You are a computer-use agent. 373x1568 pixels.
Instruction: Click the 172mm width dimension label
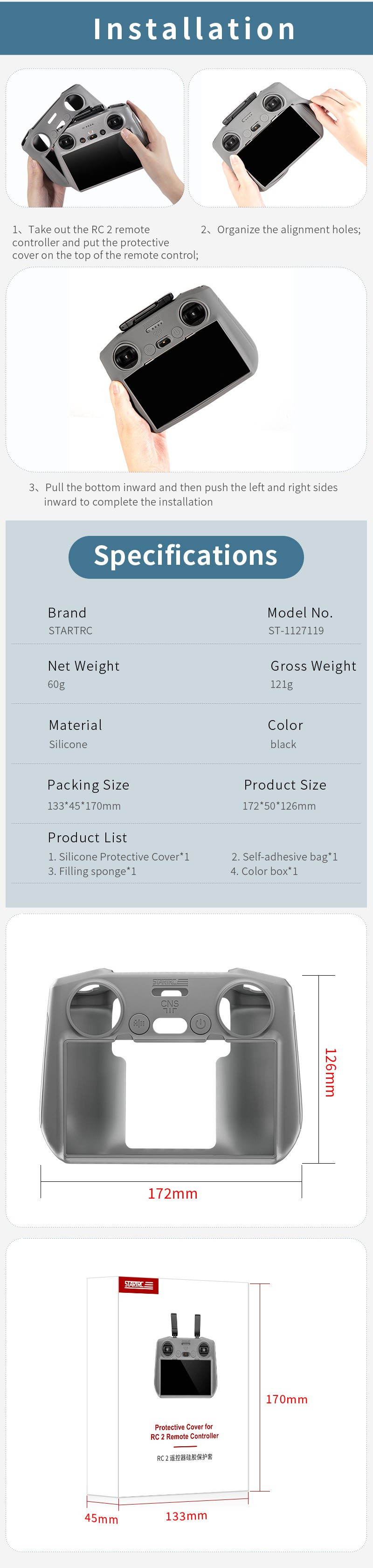coord(173,1193)
